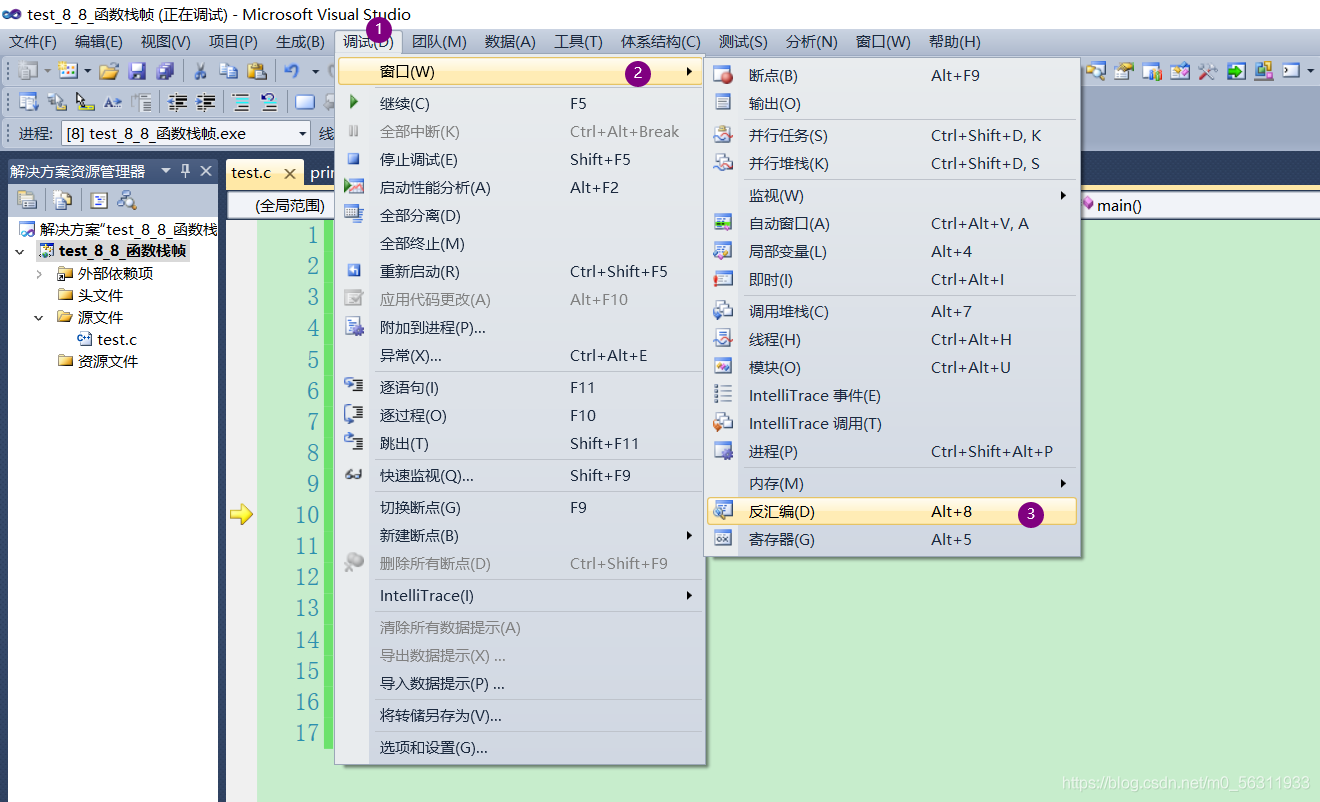Click the increase line indent icon
Viewport: 1320px width, 802px height.
point(205,102)
